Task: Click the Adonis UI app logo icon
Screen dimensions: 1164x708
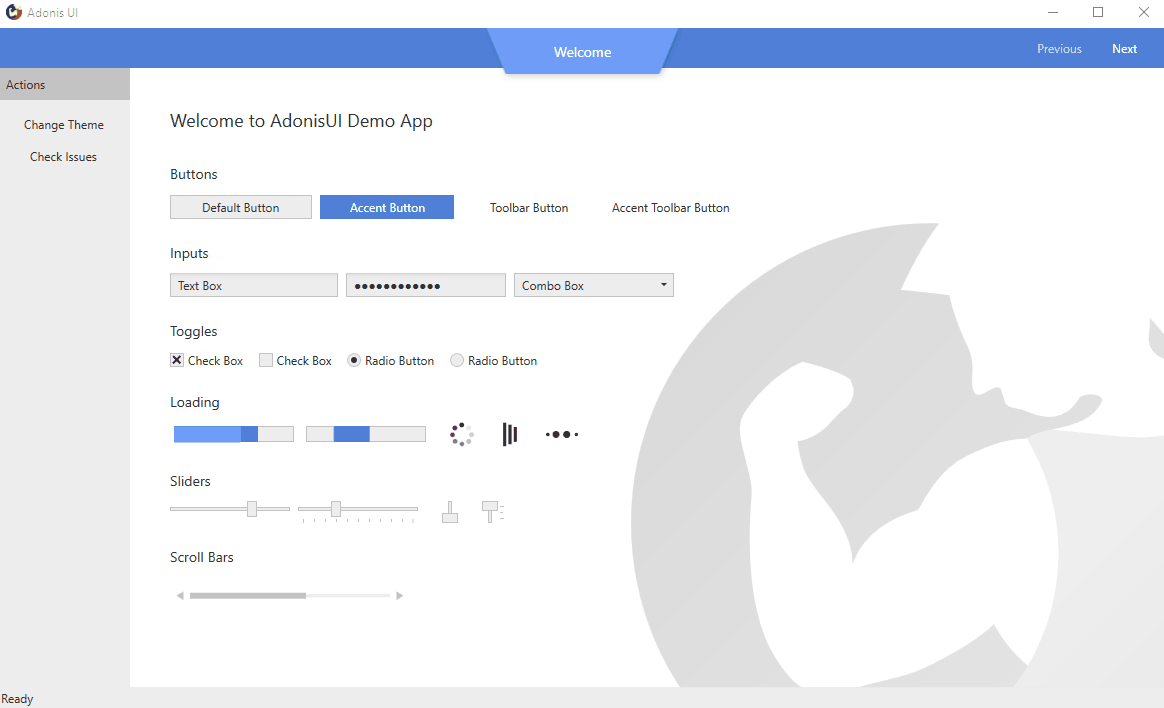Action: click(x=13, y=12)
